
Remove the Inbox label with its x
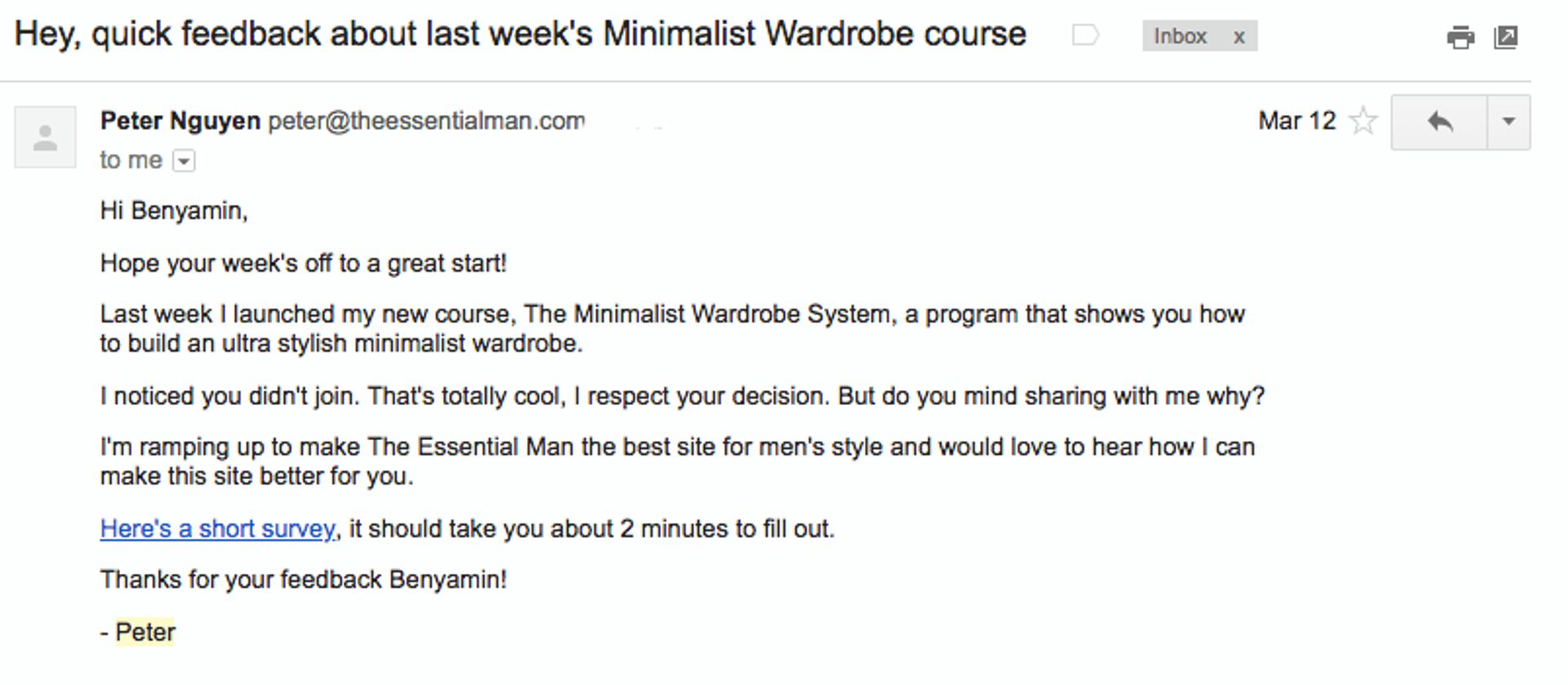click(1239, 37)
